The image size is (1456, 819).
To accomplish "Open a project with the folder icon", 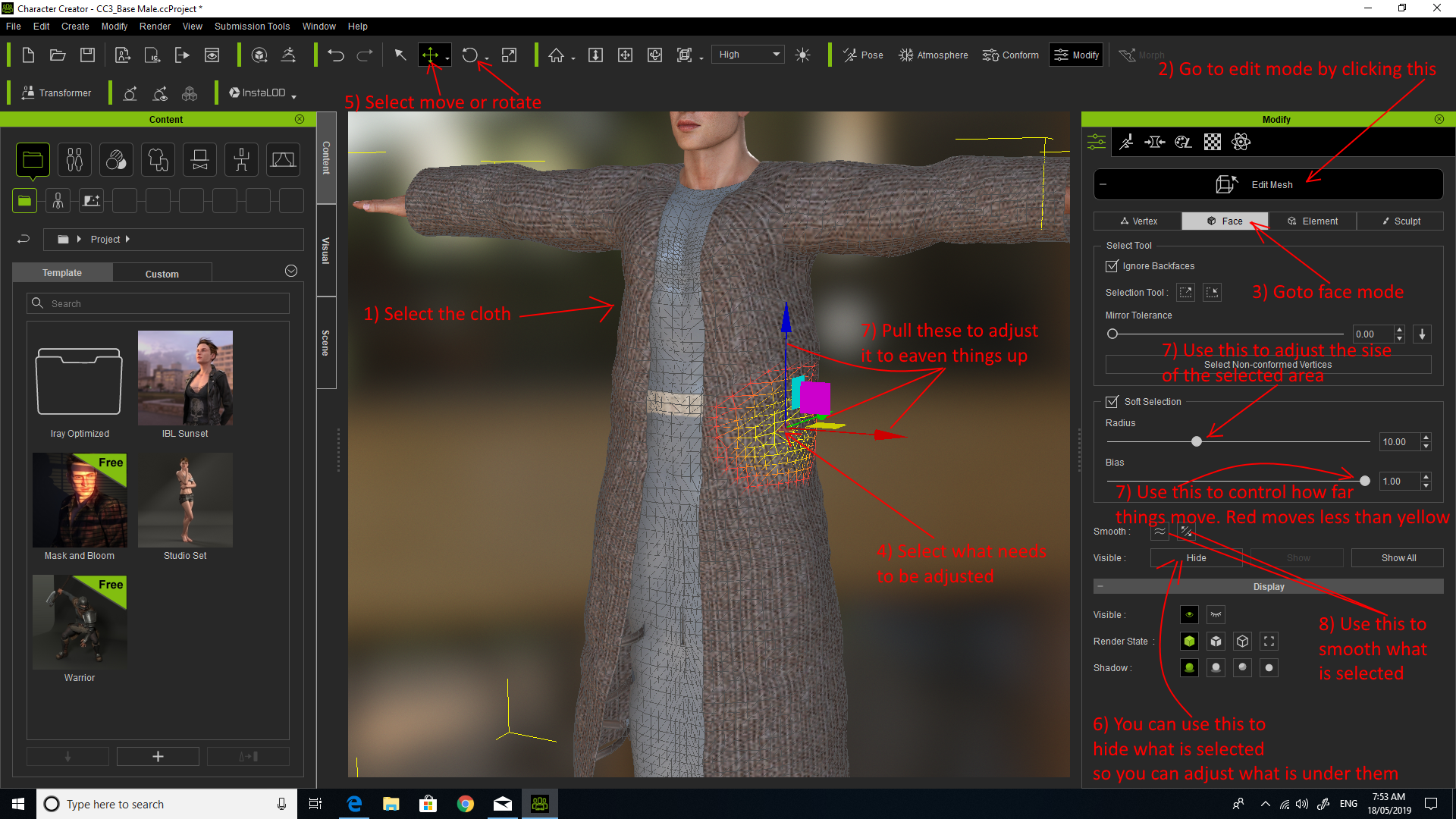I will click(x=58, y=55).
